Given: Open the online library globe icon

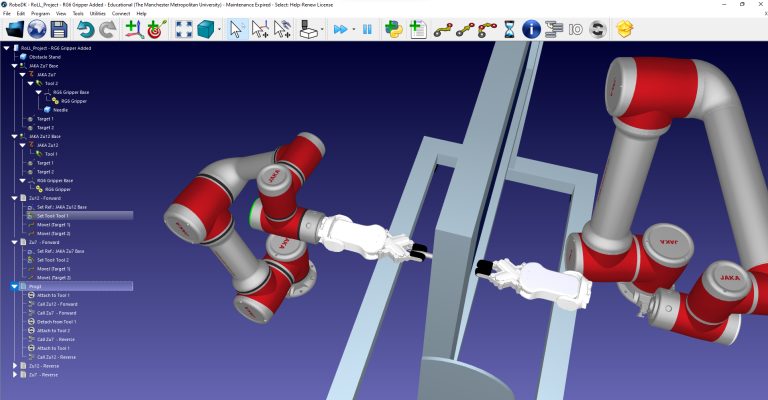Looking at the screenshot, I should [x=37, y=29].
